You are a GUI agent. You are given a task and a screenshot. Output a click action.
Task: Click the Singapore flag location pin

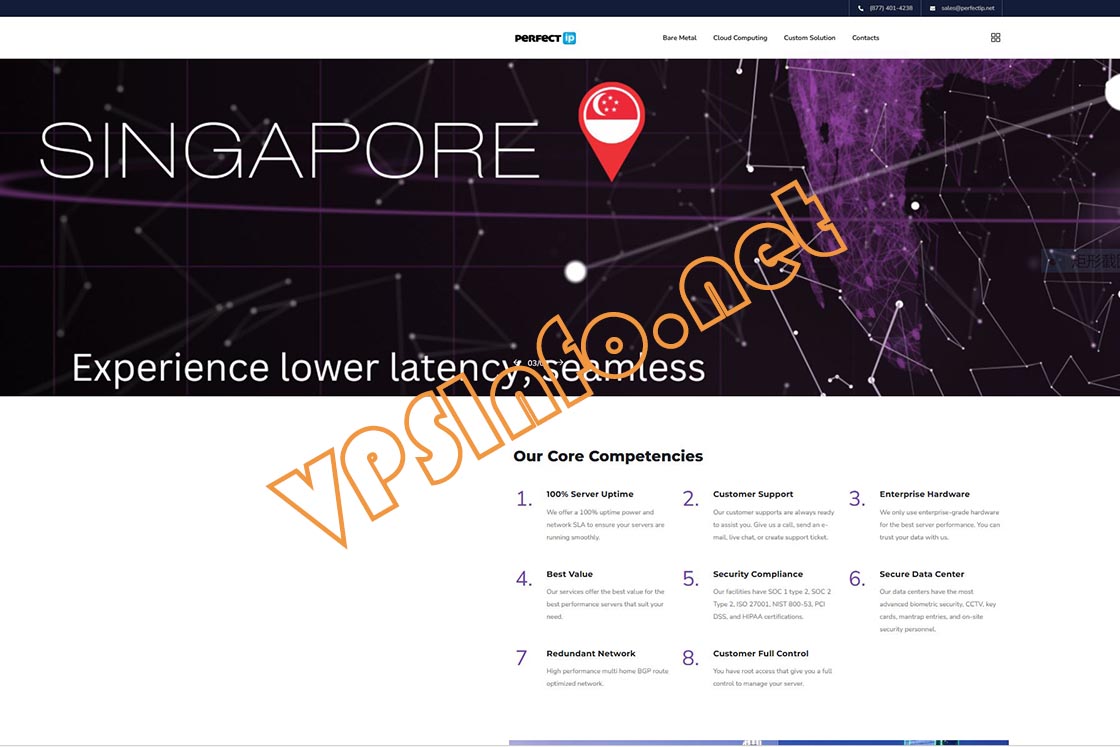click(611, 131)
